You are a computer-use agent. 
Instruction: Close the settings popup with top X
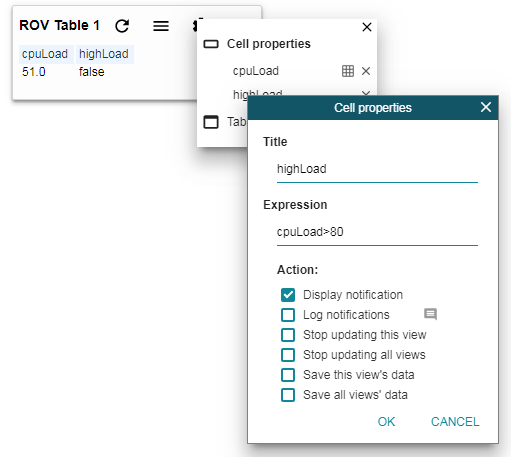point(367,27)
